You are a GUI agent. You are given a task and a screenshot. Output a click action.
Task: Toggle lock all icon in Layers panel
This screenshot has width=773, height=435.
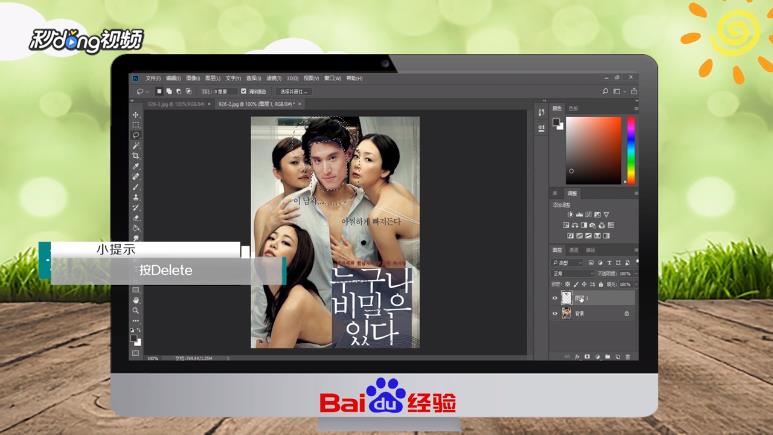point(601,285)
